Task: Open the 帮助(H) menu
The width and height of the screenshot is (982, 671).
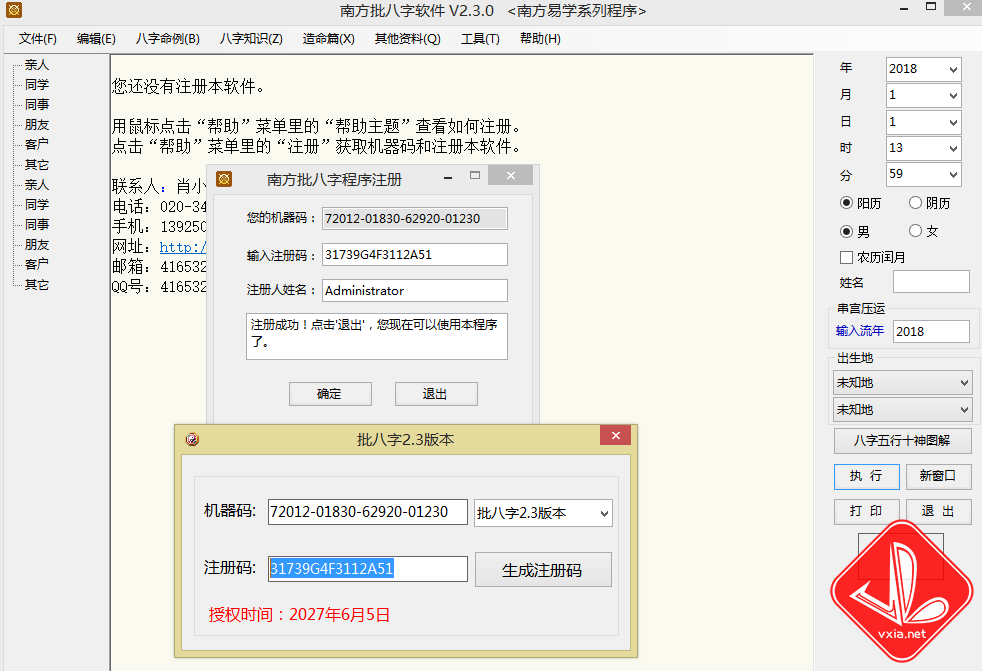Action: (540, 39)
